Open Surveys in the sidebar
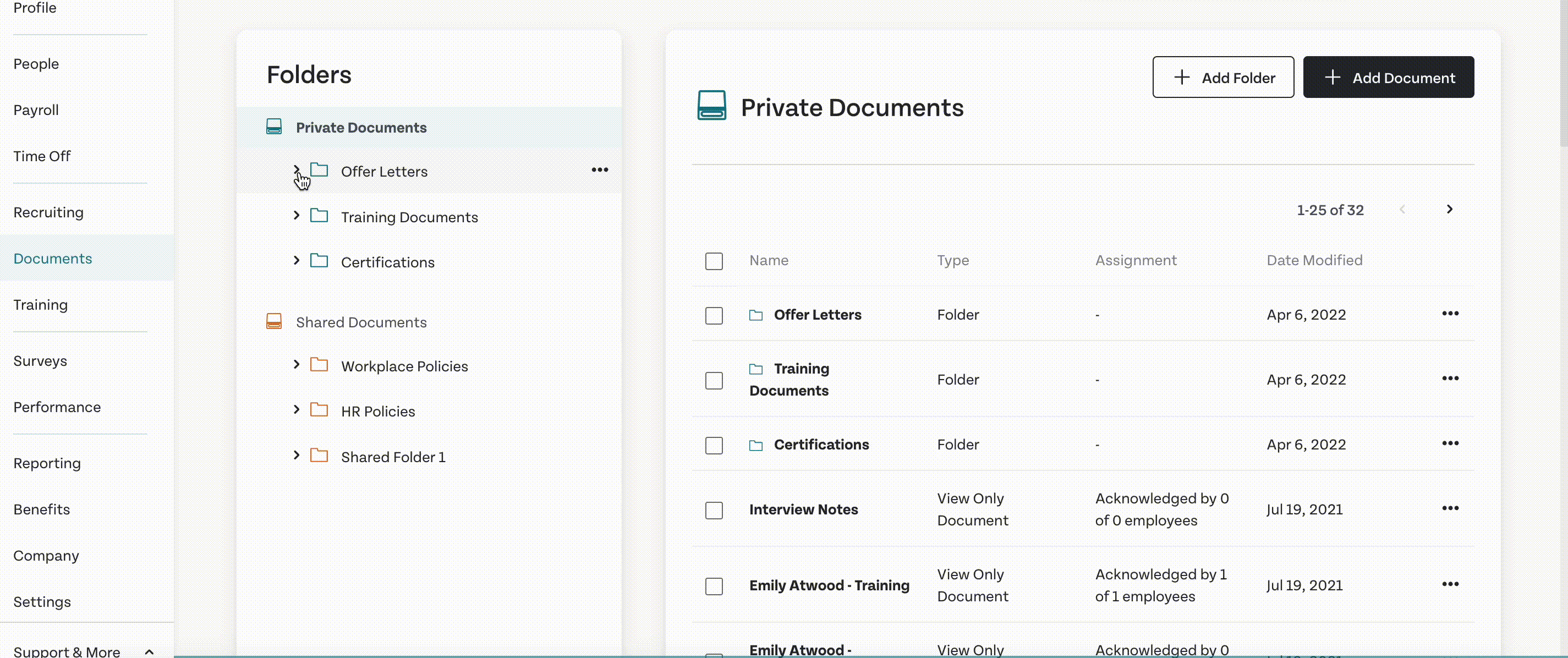 (x=40, y=361)
